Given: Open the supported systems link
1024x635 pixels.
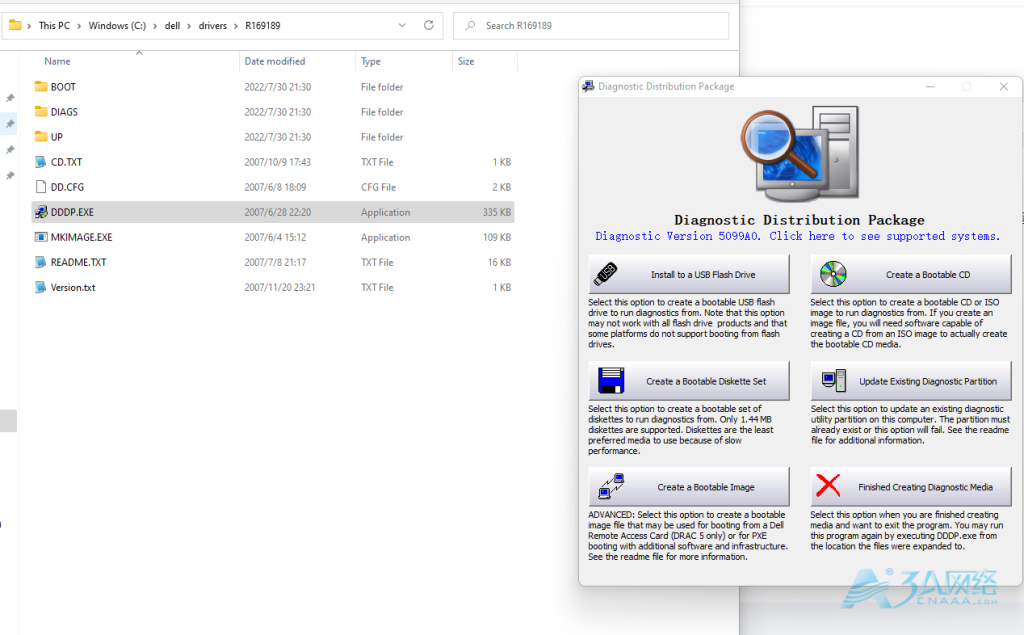Looking at the screenshot, I should point(797,236).
